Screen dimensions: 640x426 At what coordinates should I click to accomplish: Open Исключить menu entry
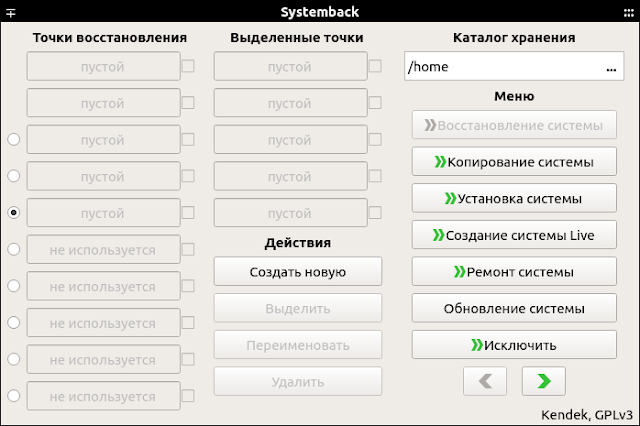point(514,345)
